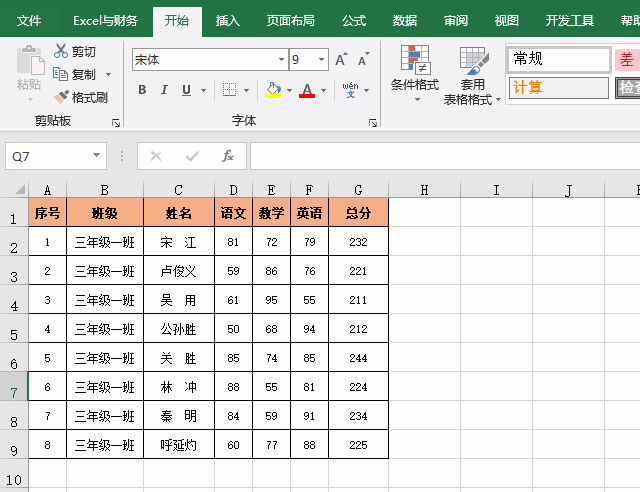Screen dimensions: 640x492
Task: Increase font size with the large A icon
Action: pyautogui.click(x=341, y=60)
